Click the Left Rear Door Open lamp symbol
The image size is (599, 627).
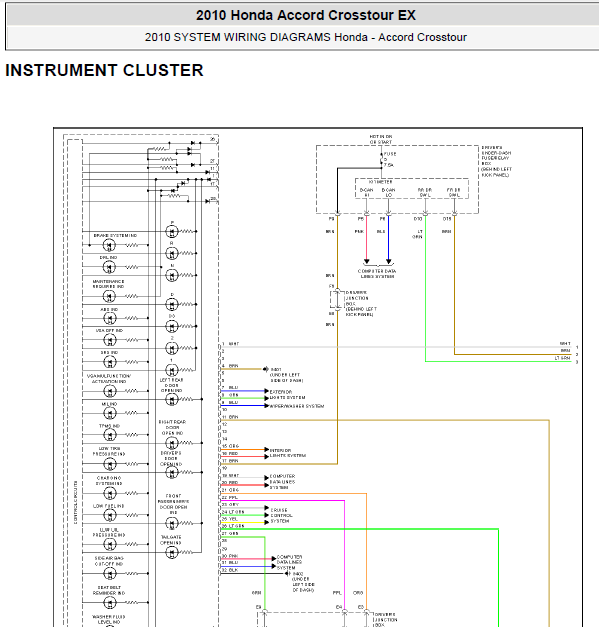point(172,399)
